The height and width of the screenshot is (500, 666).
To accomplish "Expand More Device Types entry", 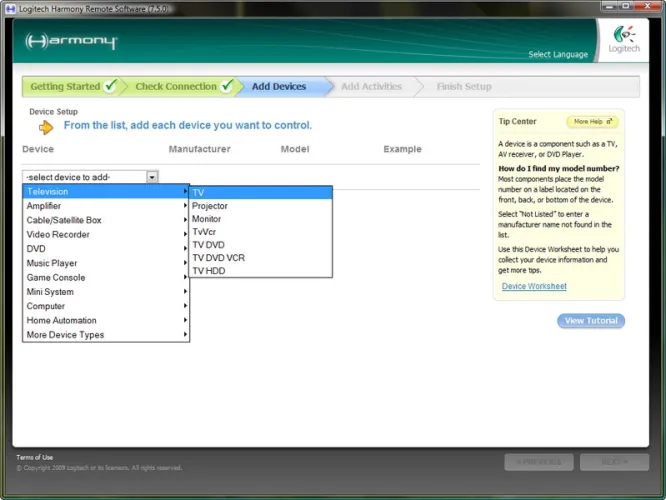I will pyautogui.click(x=105, y=335).
